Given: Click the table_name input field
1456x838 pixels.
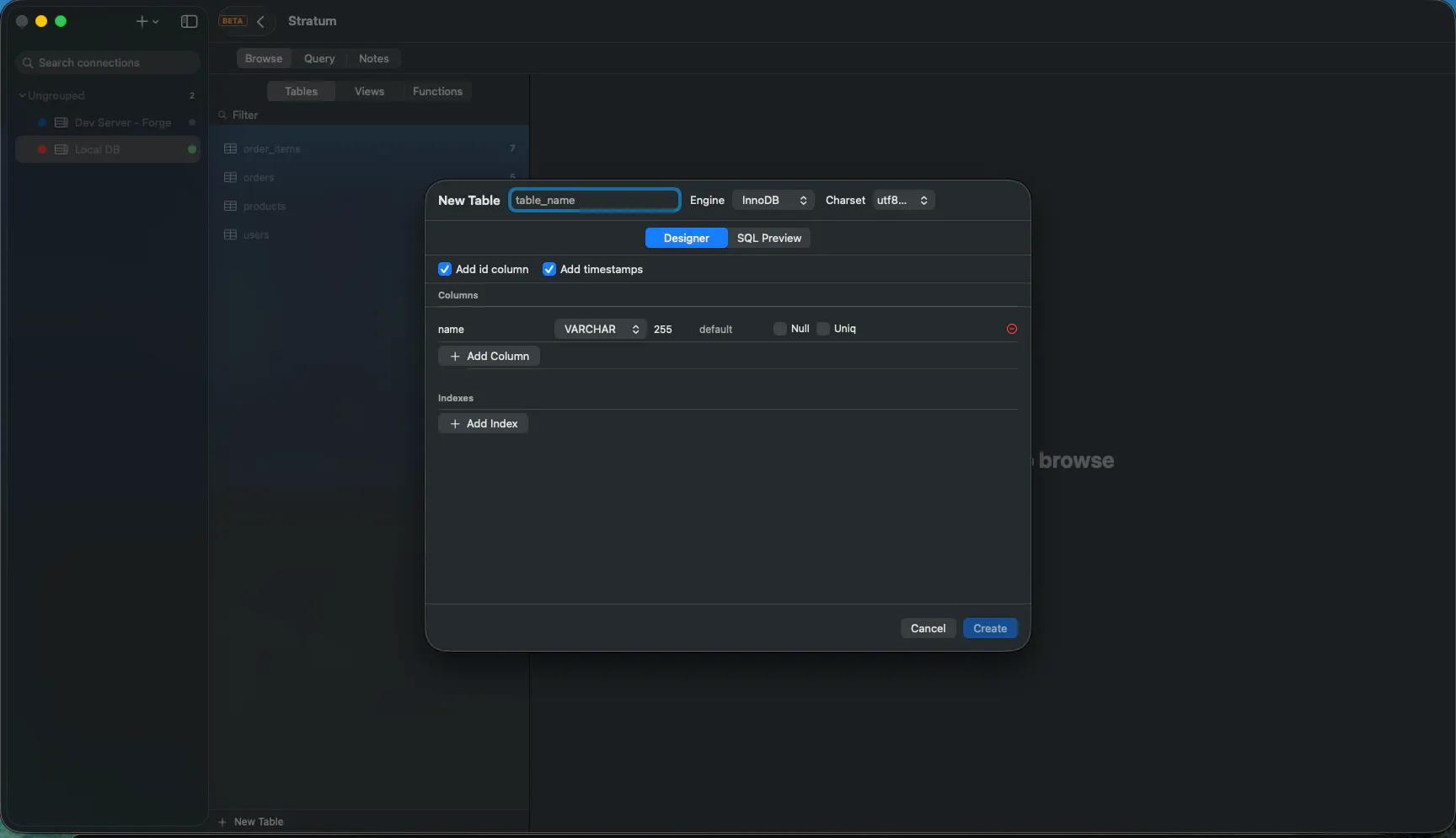Looking at the screenshot, I should [x=594, y=200].
